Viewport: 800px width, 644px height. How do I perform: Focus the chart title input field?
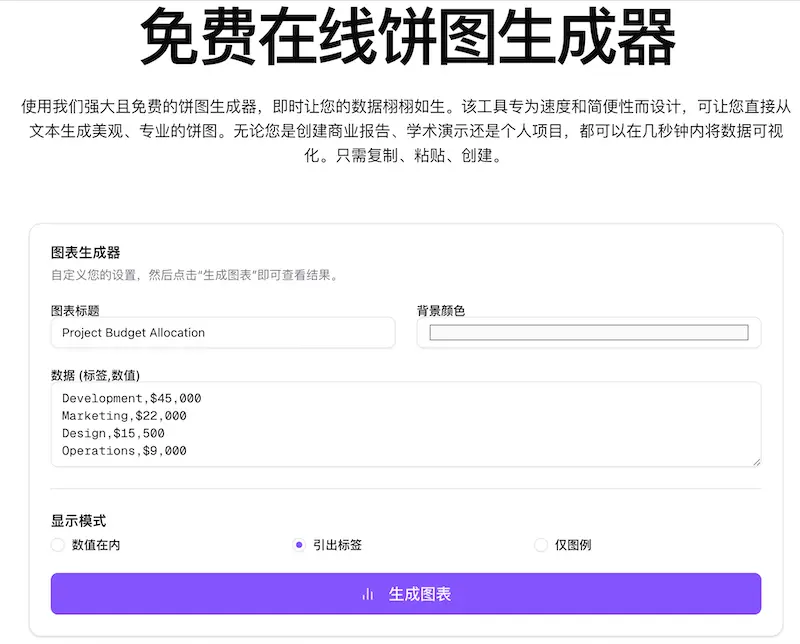222,332
